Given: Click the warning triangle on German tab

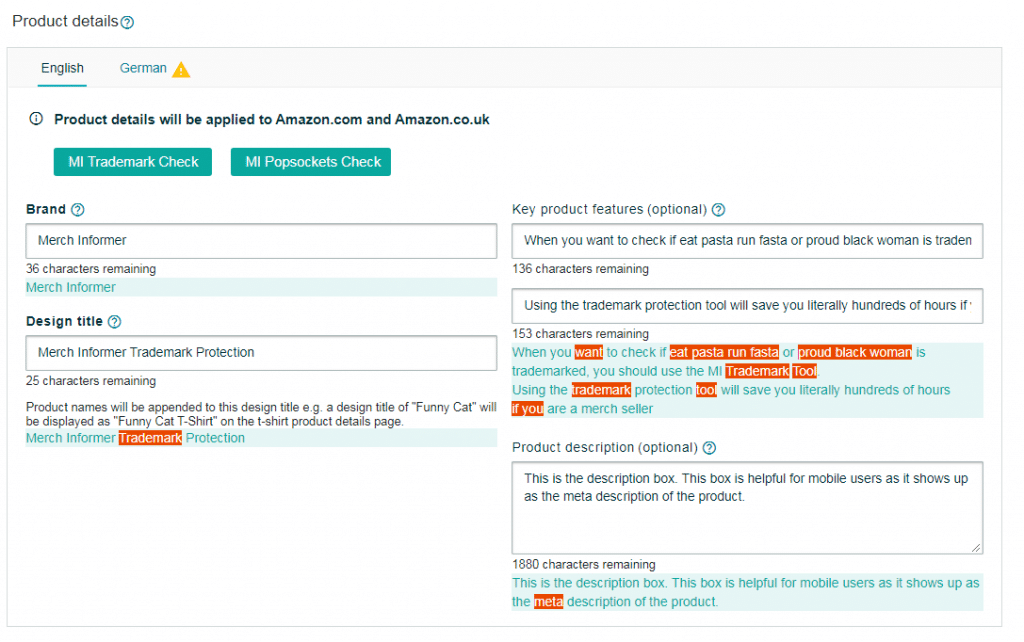Looking at the screenshot, I should (x=181, y=69).
